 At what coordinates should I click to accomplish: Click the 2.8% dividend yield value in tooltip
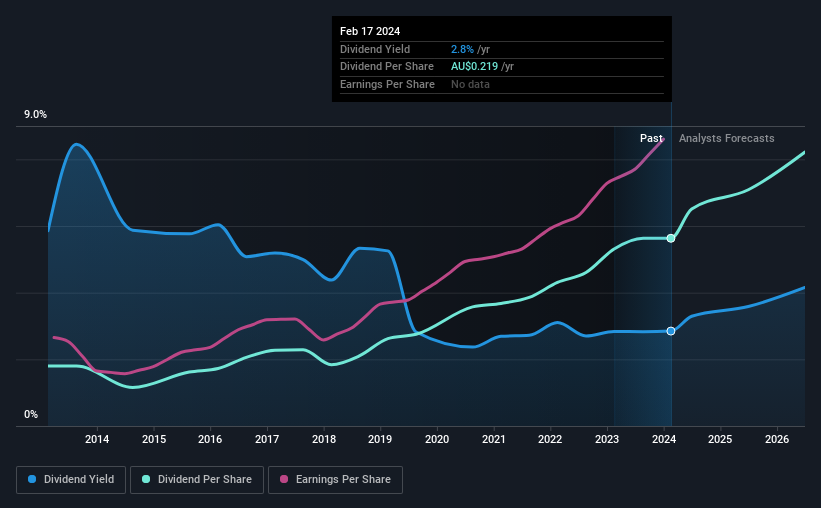coord(462,49)
